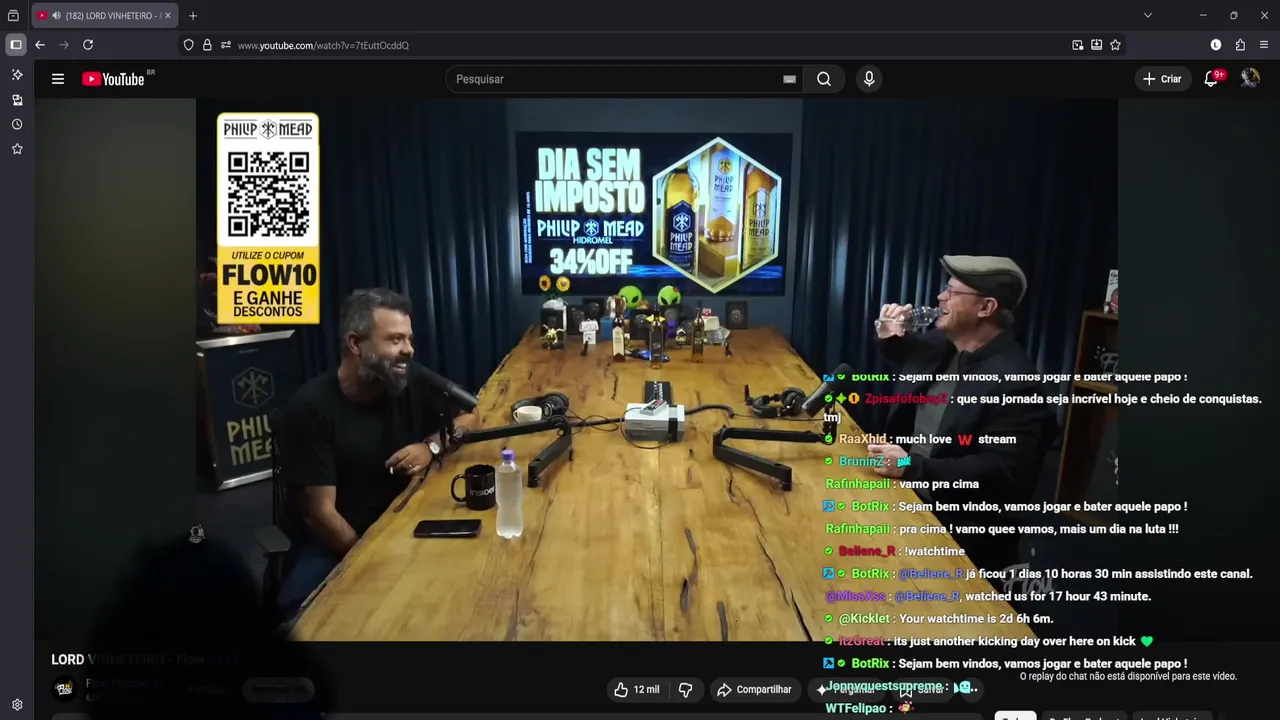Open the on-screen keyboard in search box
Screen dimensions: 1280x720
790,79
